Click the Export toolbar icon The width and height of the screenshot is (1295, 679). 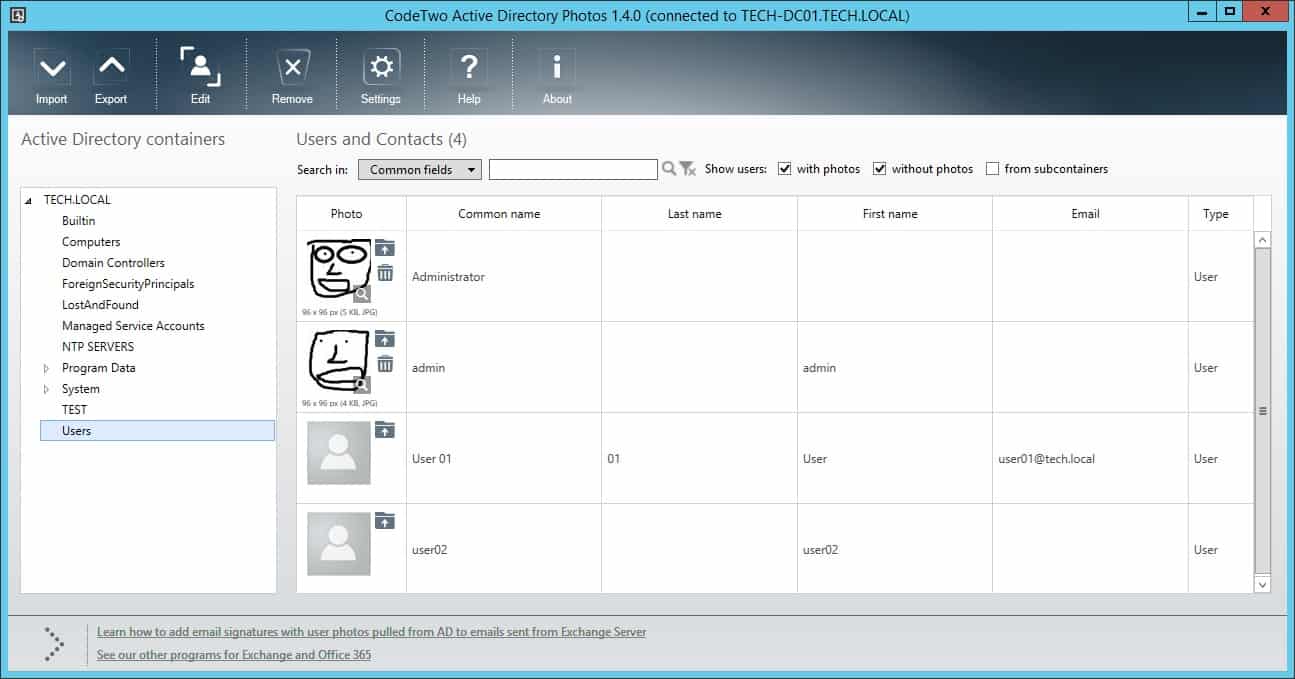[x=111, y=70]
